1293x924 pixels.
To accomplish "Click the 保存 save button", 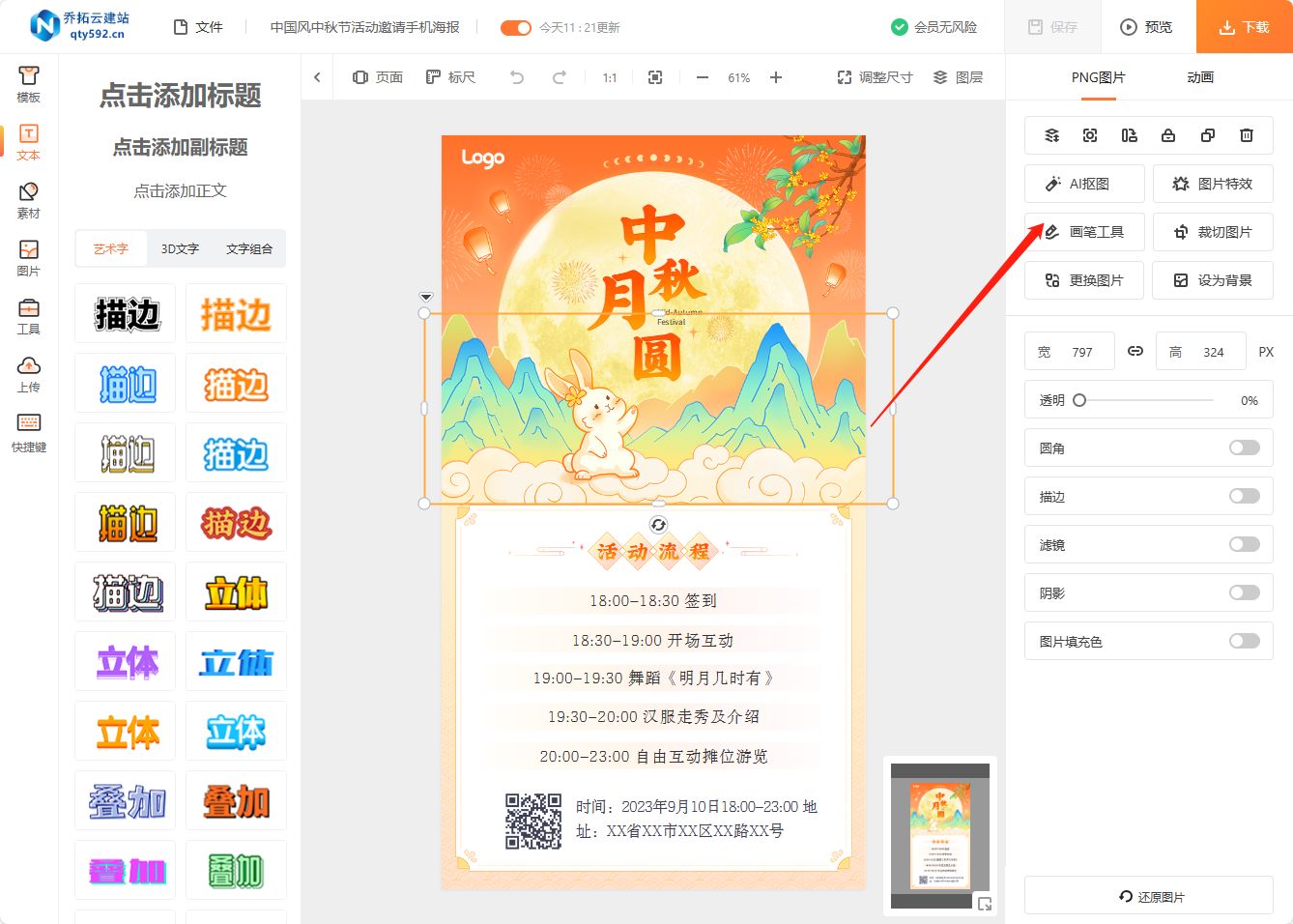I will tap(1053, 27).
